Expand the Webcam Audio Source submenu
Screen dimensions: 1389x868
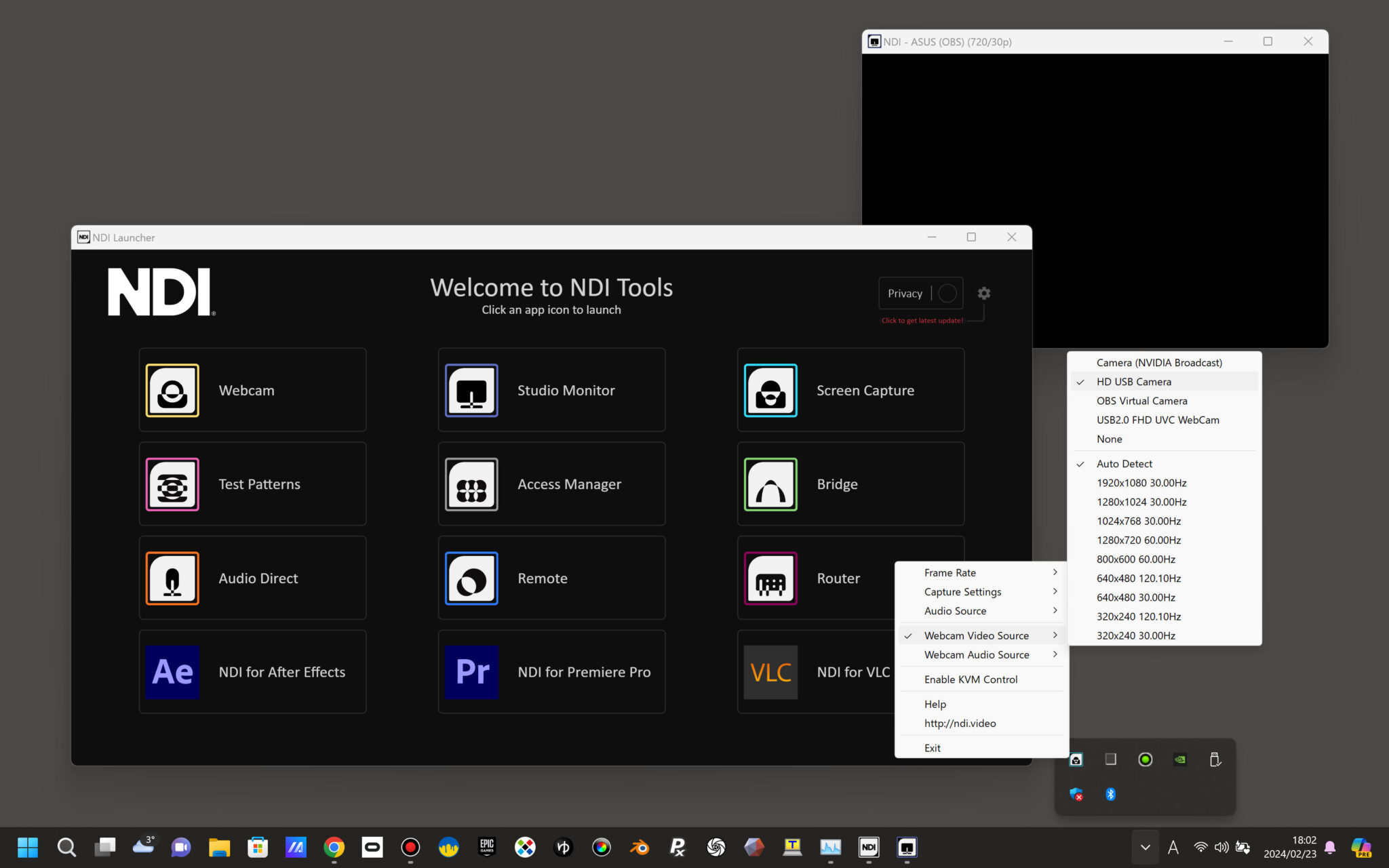[x=977, y=654]
